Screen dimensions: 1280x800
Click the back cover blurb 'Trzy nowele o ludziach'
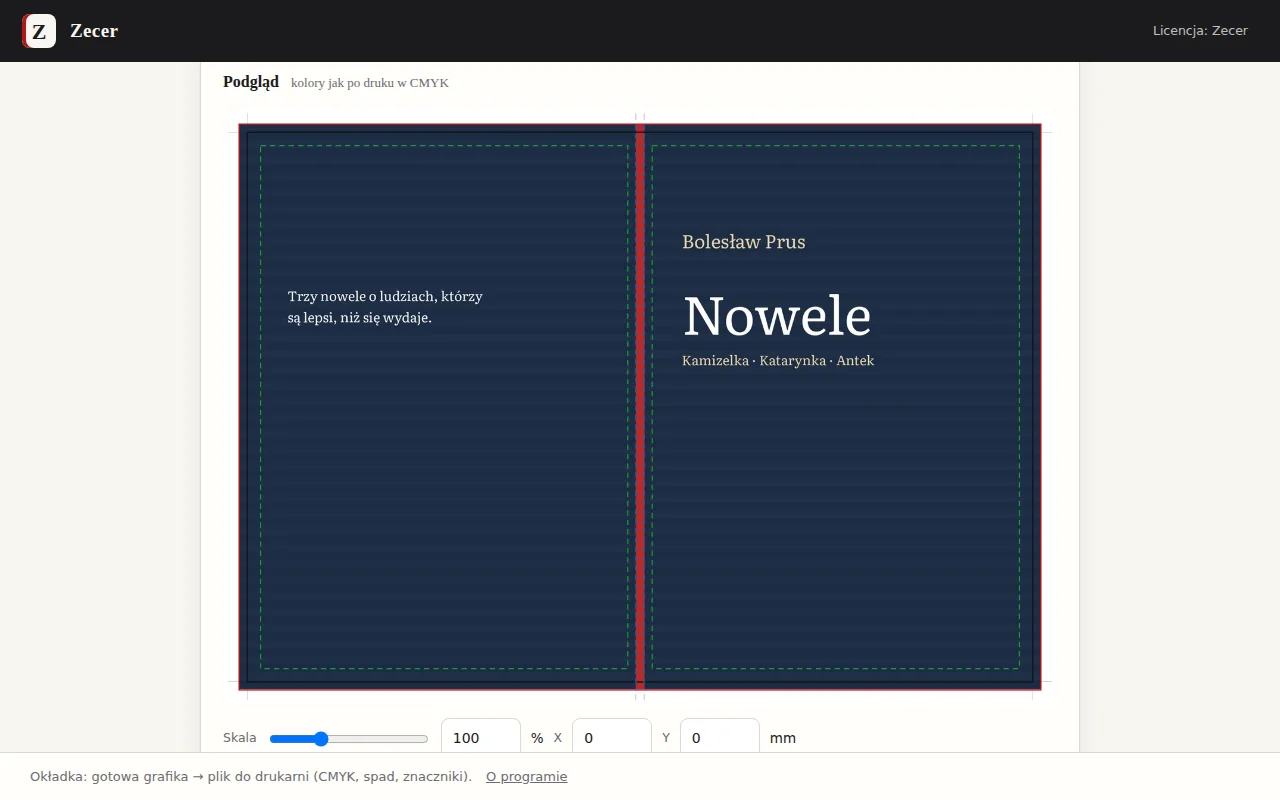coord(385,307)
